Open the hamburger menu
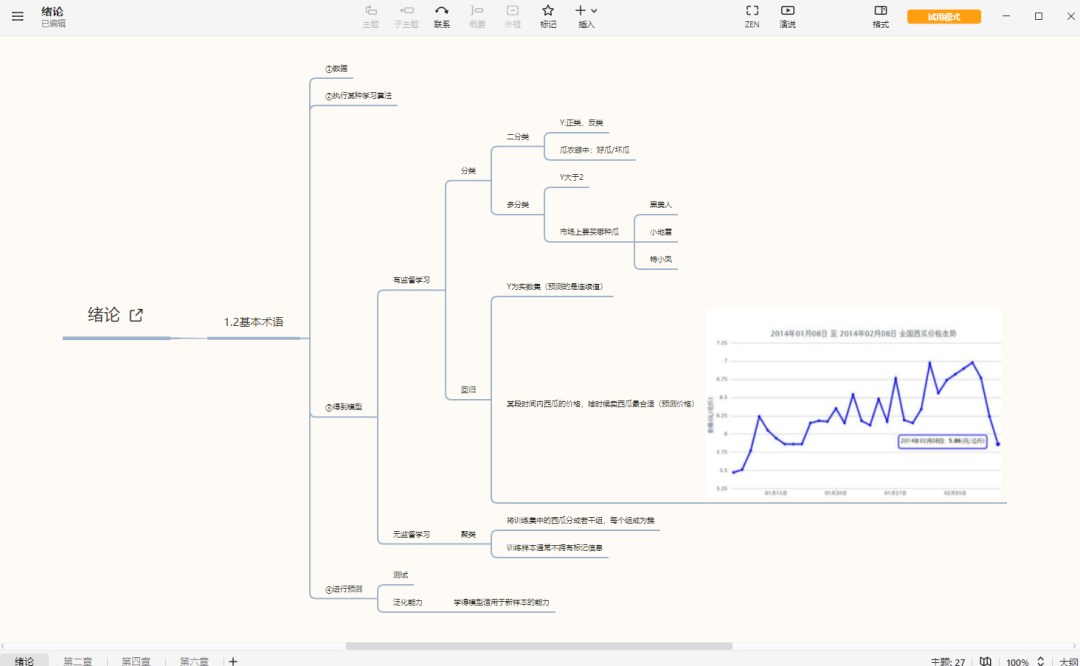Screen dimensions: 1080x666 click(17, 17)
